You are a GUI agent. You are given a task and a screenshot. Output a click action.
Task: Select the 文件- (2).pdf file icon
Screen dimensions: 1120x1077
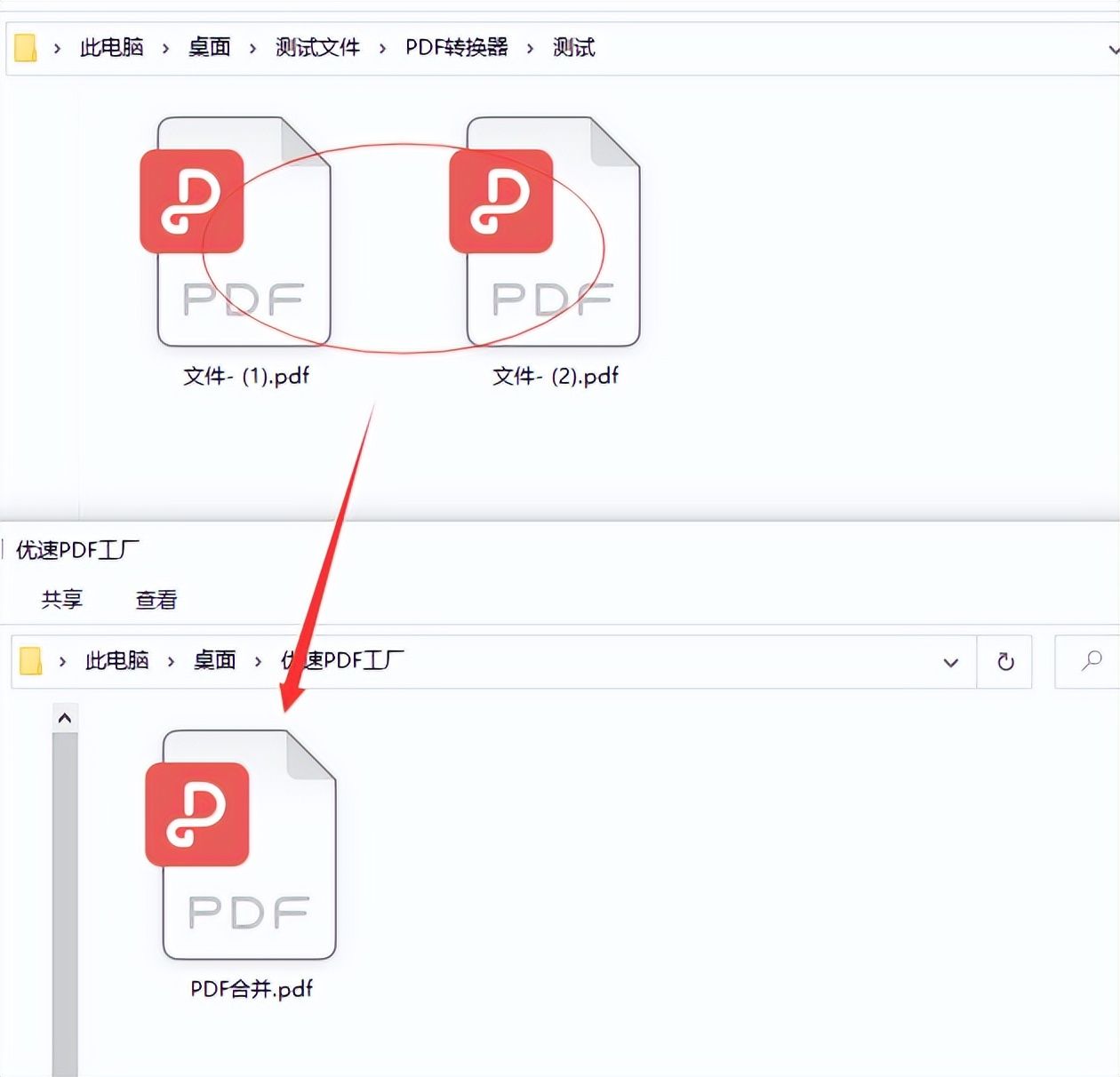tap(545, 231)
